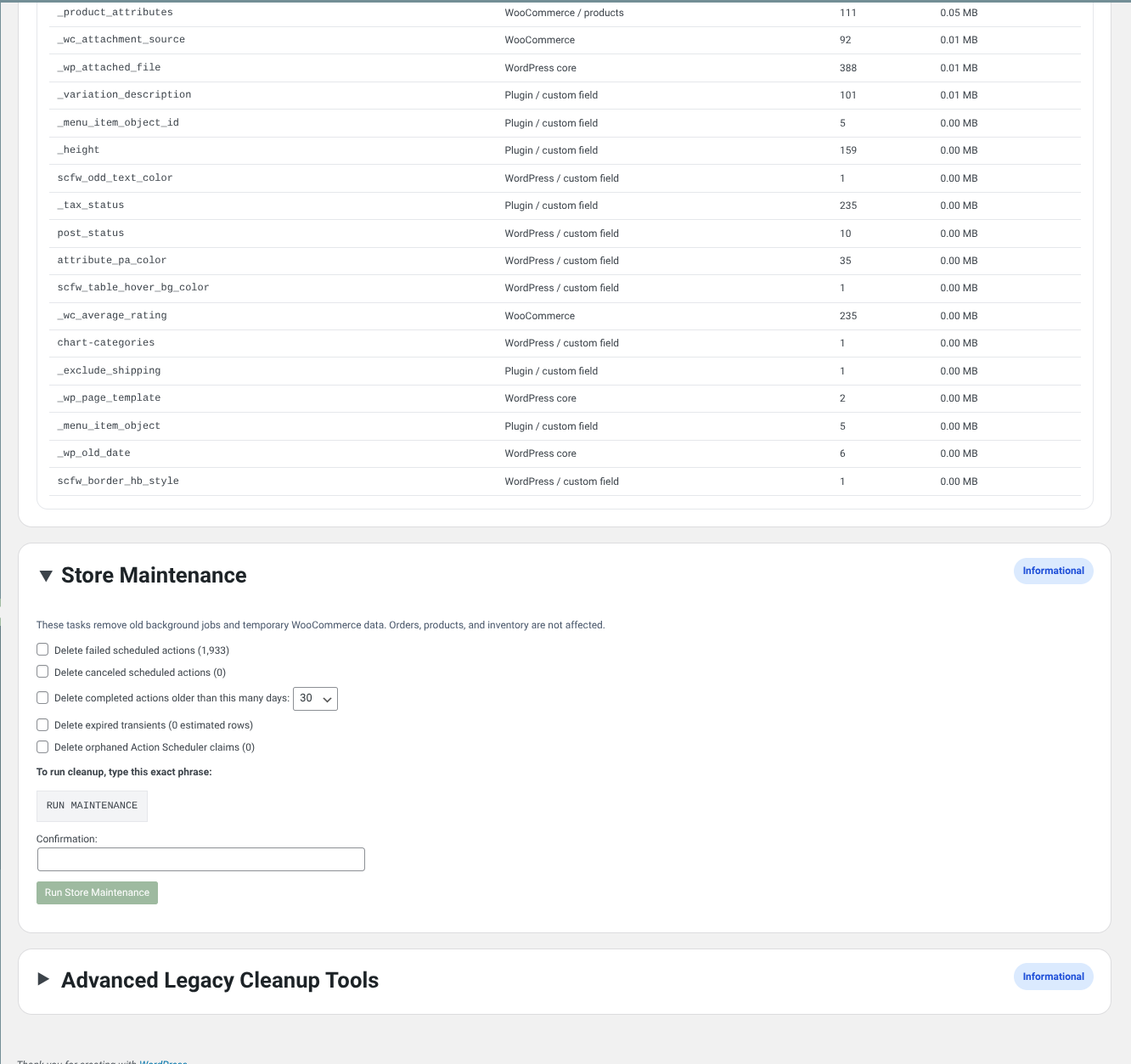Click the RUN MAINTENANCE phrase box
Viewport: 1131px width, 1064px height.
(92, 806)
